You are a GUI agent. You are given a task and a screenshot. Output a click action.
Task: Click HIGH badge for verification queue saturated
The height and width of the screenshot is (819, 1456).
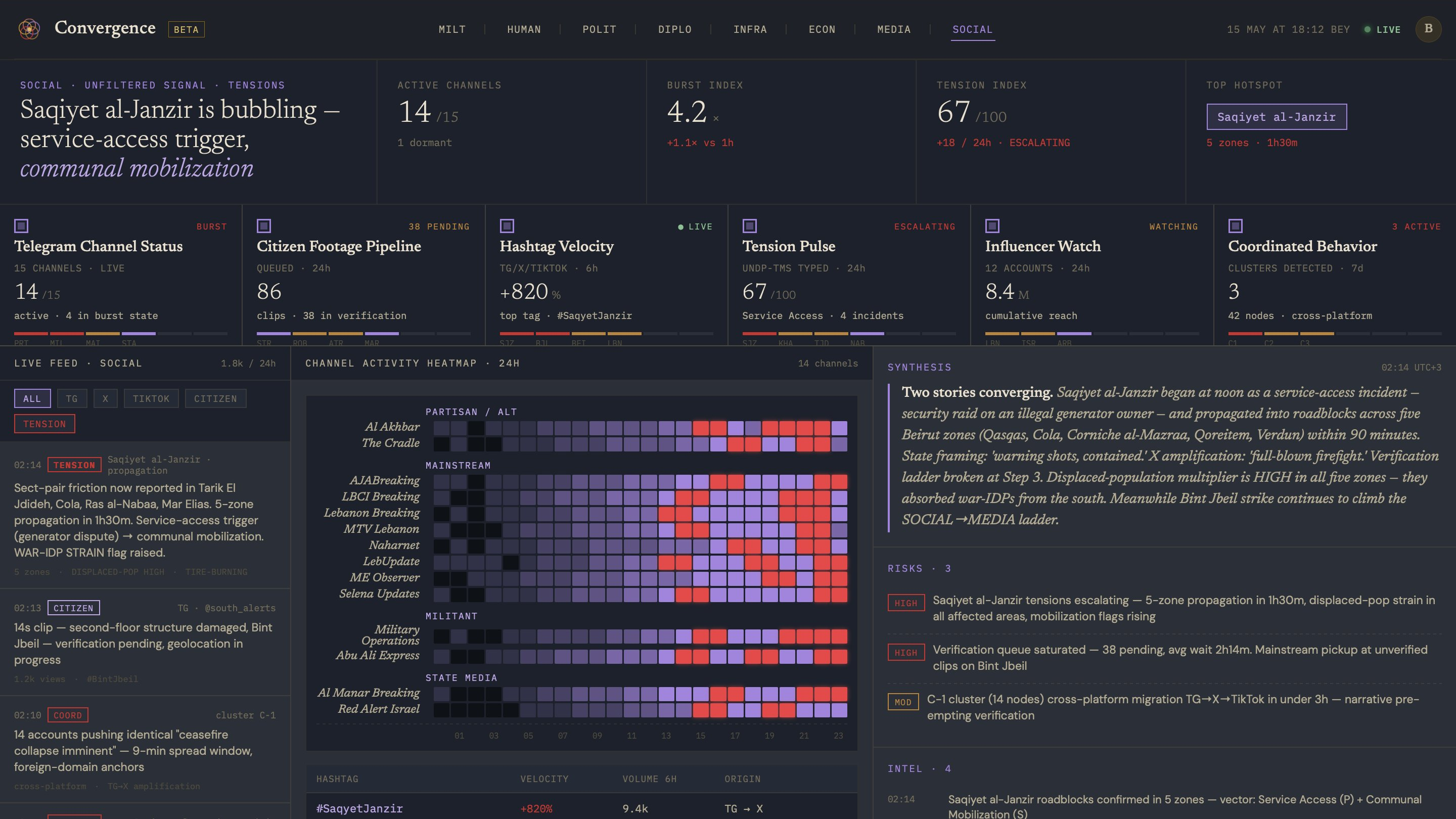pyautogui.click(x=906, y=652)
